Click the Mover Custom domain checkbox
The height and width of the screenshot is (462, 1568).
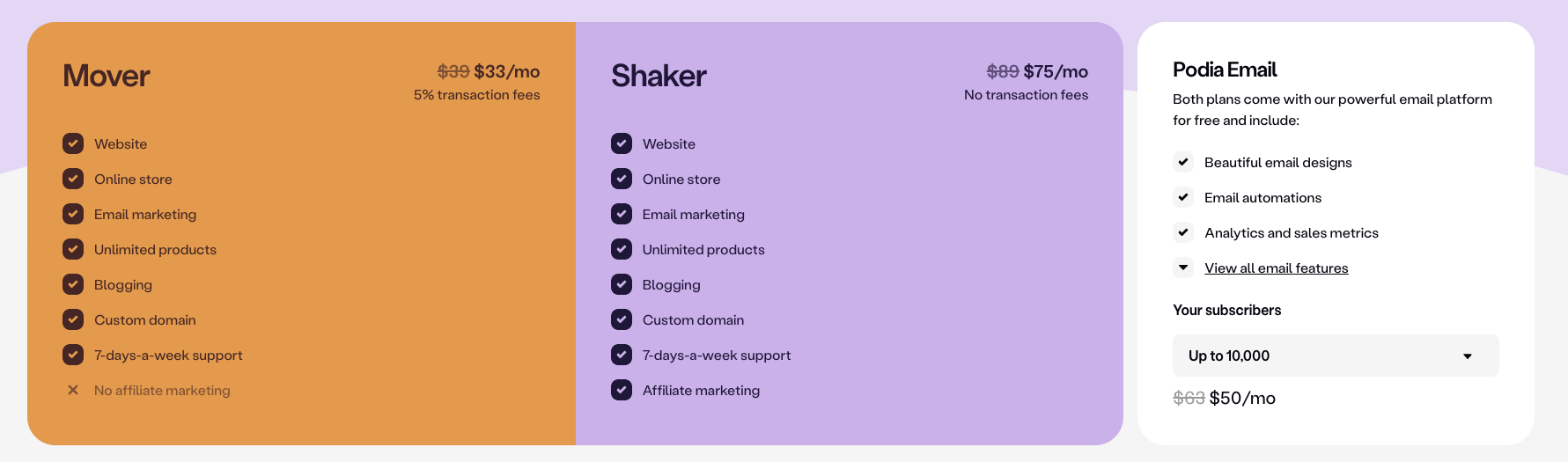73,319
